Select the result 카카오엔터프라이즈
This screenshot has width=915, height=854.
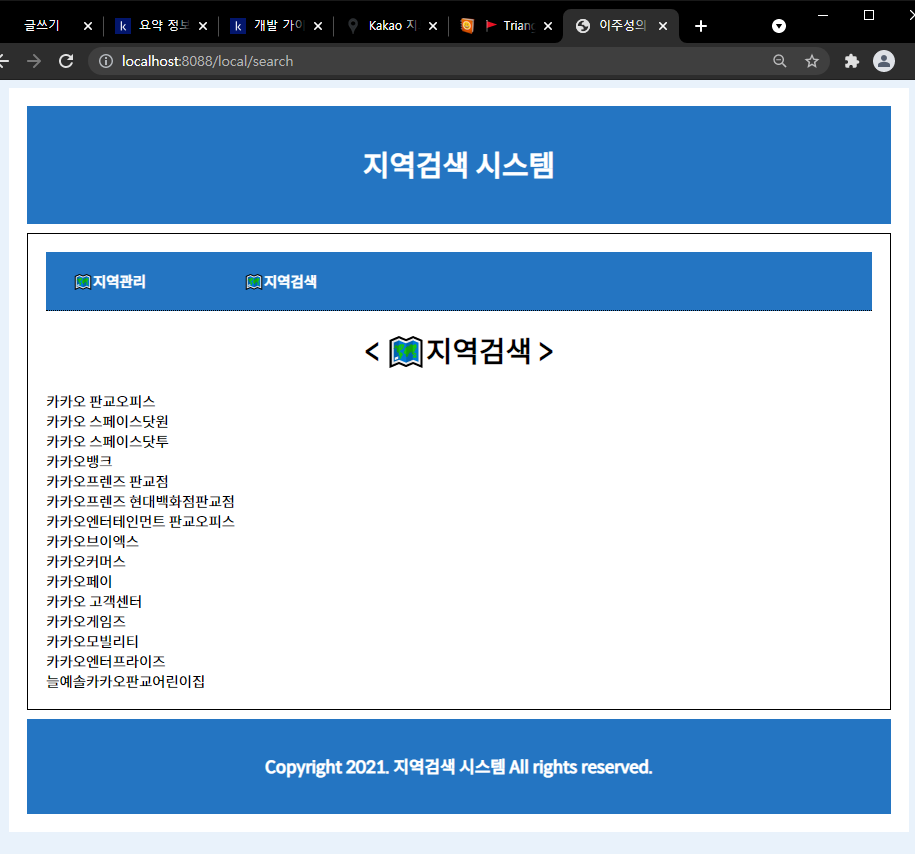click(x=106, y=661)
